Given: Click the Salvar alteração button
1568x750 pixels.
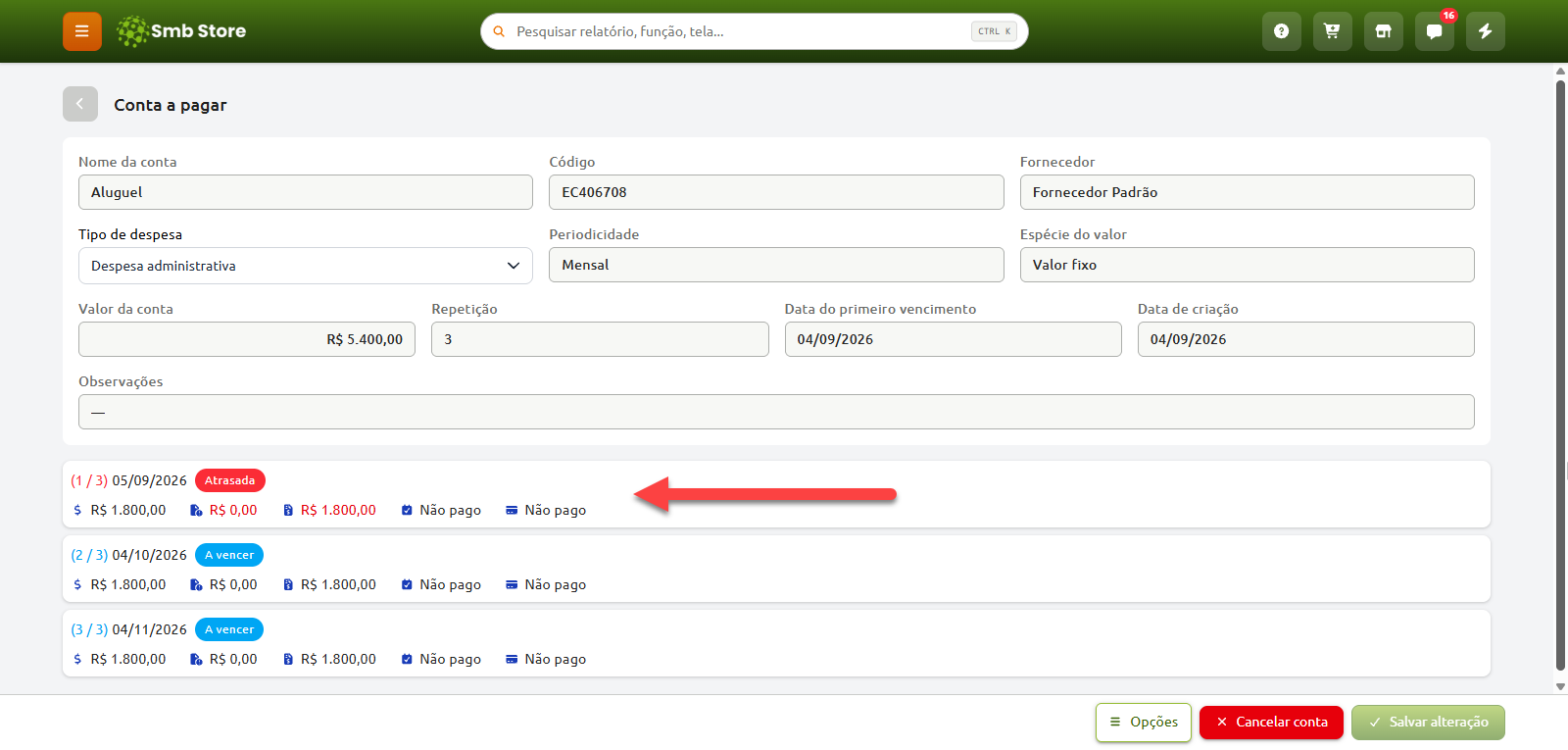Looking at the screenshot, I should [1428, 723].
